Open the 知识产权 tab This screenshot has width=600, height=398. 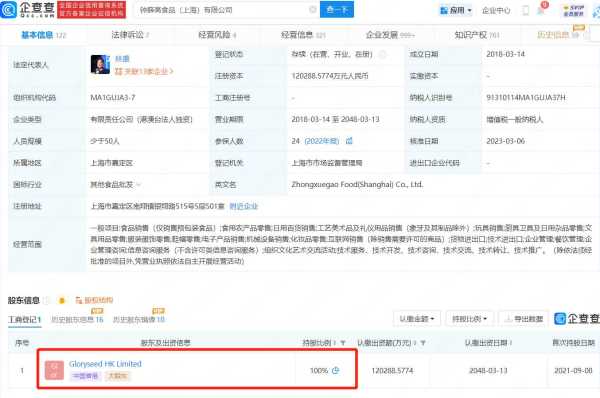click(x=477, y=35)
